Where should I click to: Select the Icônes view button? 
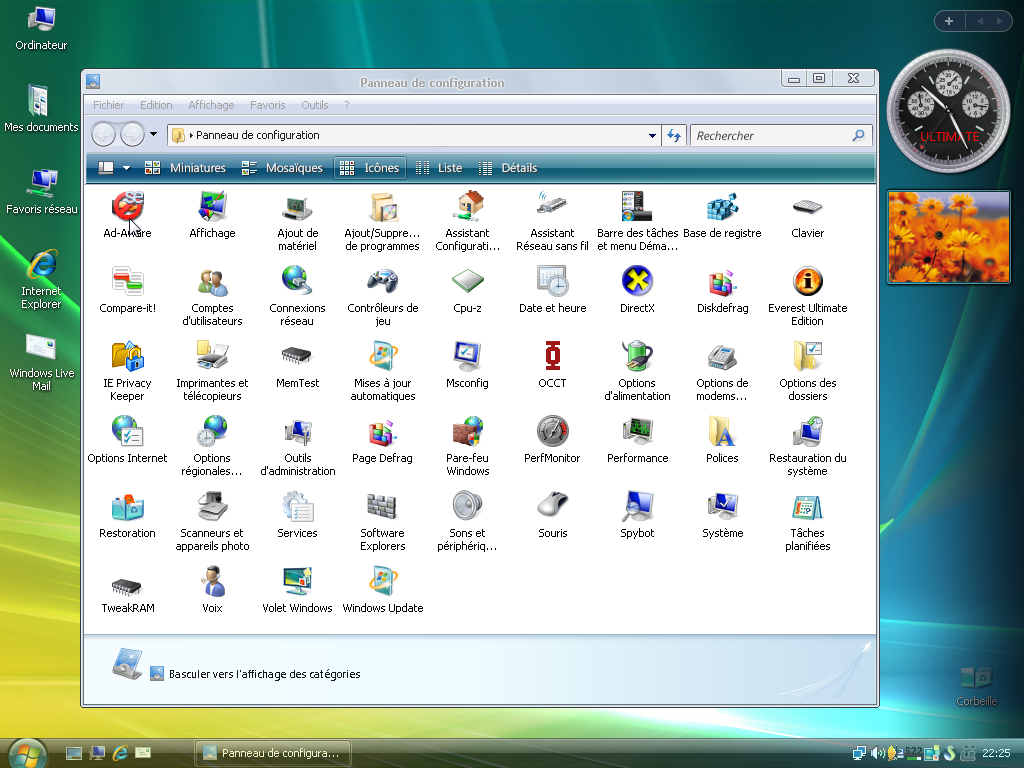(x=370, y=168)
